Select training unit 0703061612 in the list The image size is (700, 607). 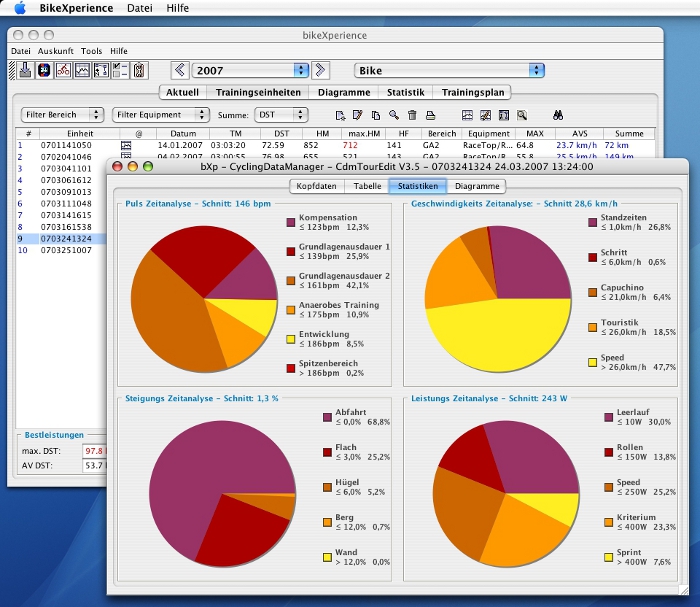(67, 180)
